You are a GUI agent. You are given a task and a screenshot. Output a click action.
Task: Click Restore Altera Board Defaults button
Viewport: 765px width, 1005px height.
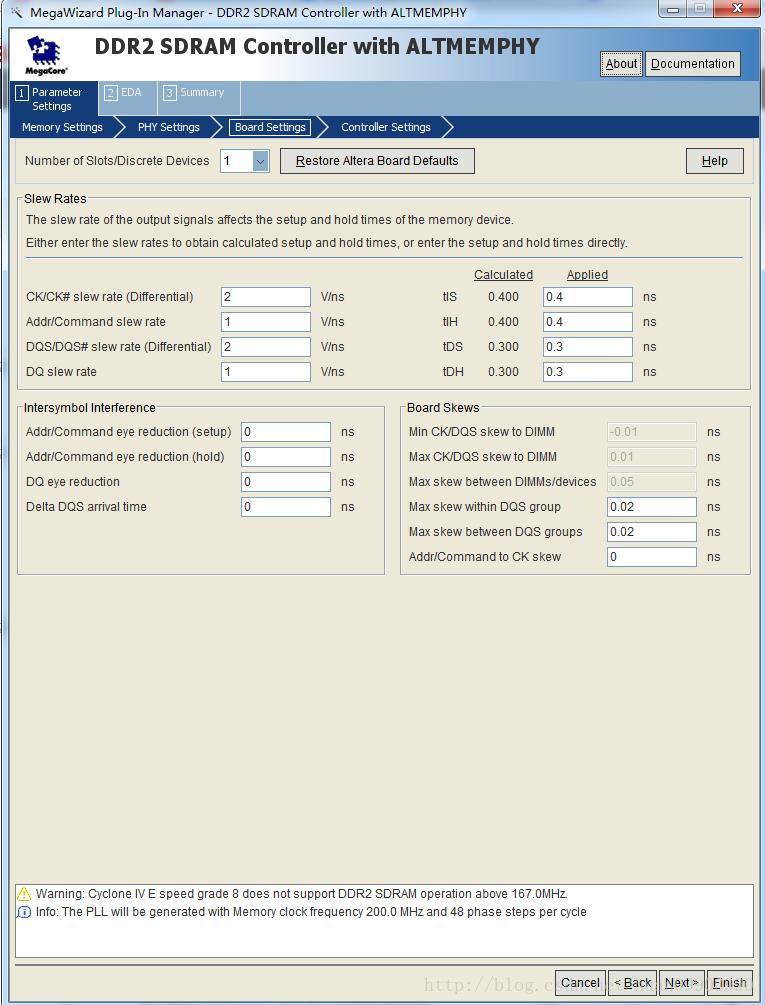tap(377, 161)
